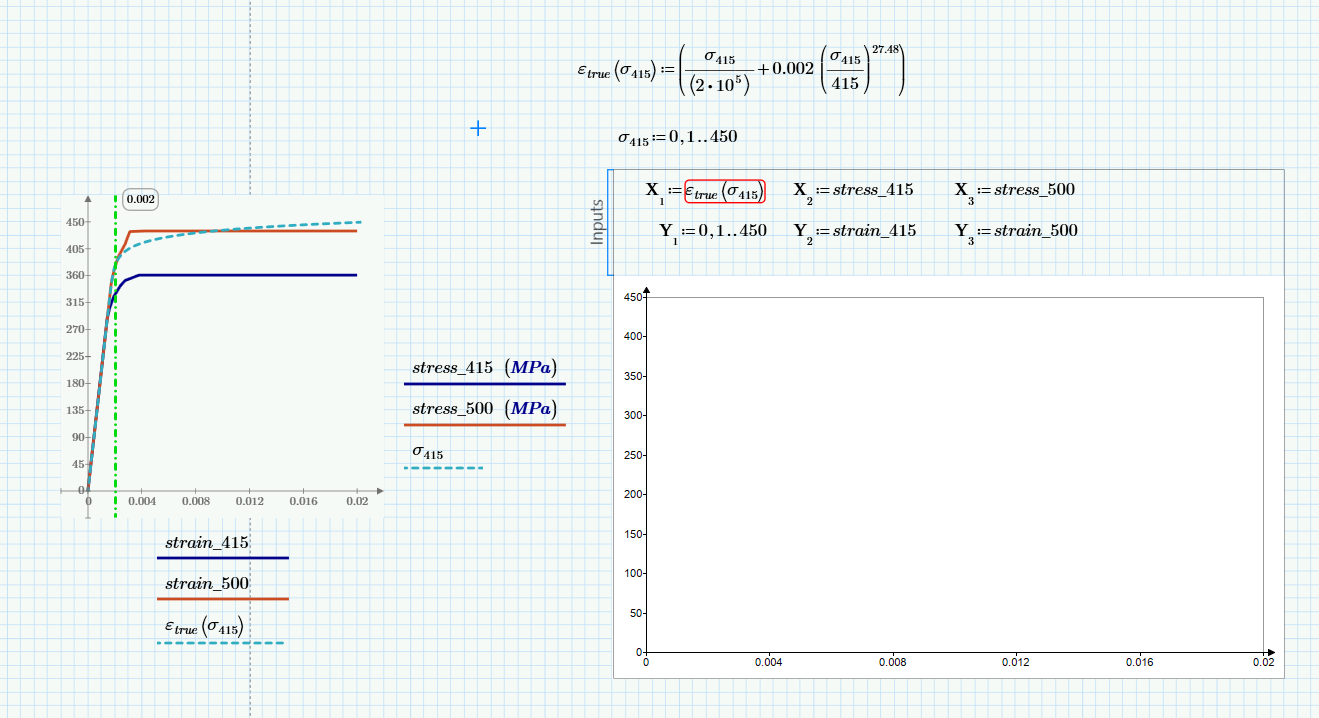Image resolution: width=1319 pixels, height=718 pixels.
Task: Click the 0.002 marker value label
Action: [x=138, y=199]
